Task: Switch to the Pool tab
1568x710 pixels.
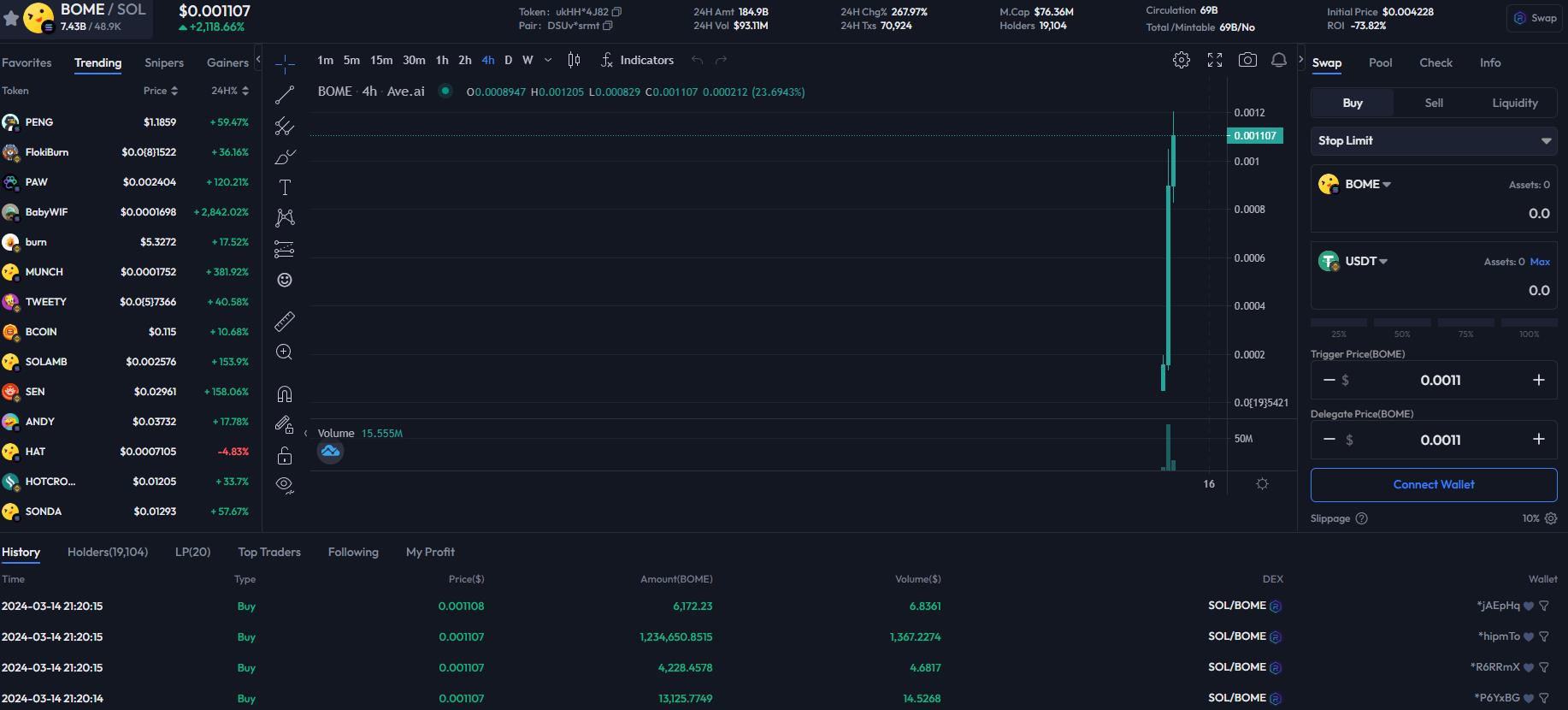Action: [1380, 62]
